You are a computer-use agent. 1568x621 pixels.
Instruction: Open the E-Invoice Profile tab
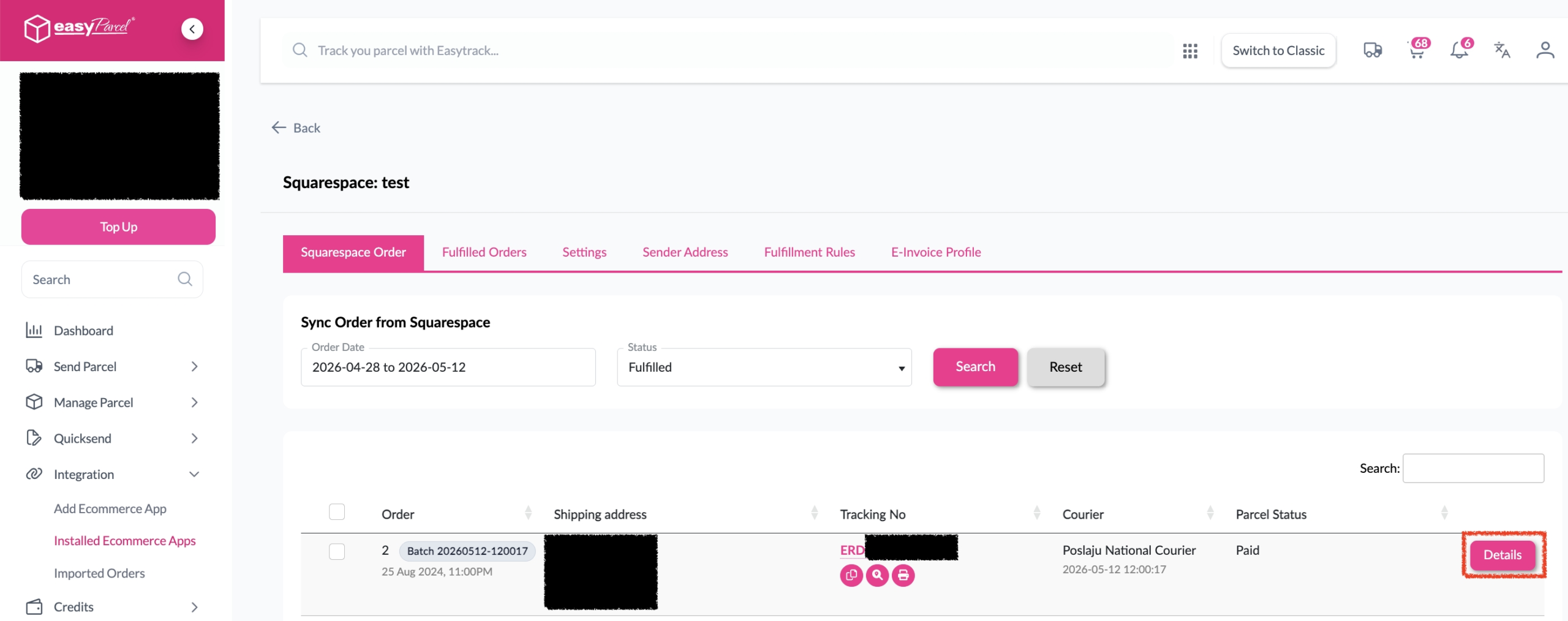coord(936,252)
